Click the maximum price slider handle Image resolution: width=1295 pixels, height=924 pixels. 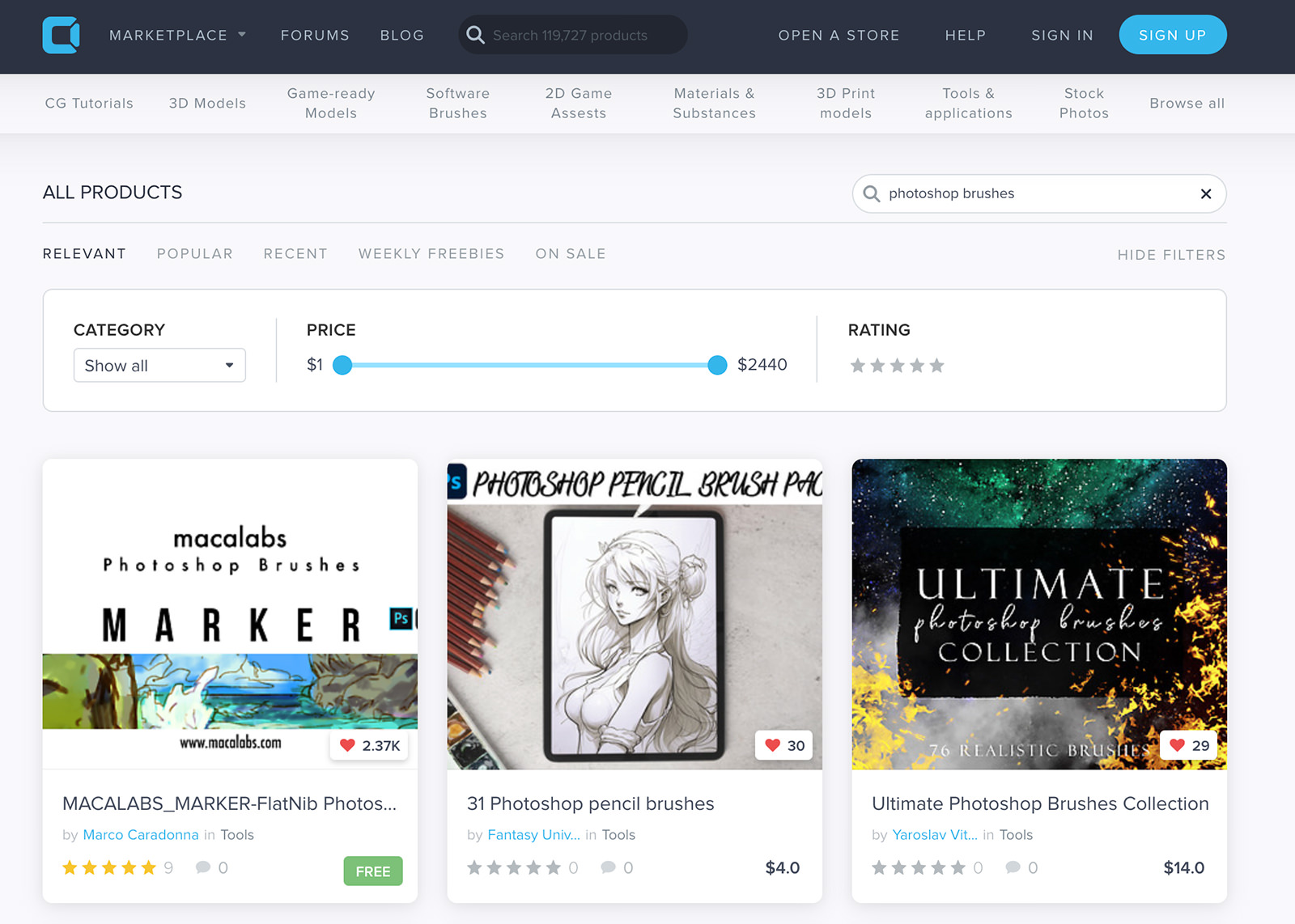(717, 366)
